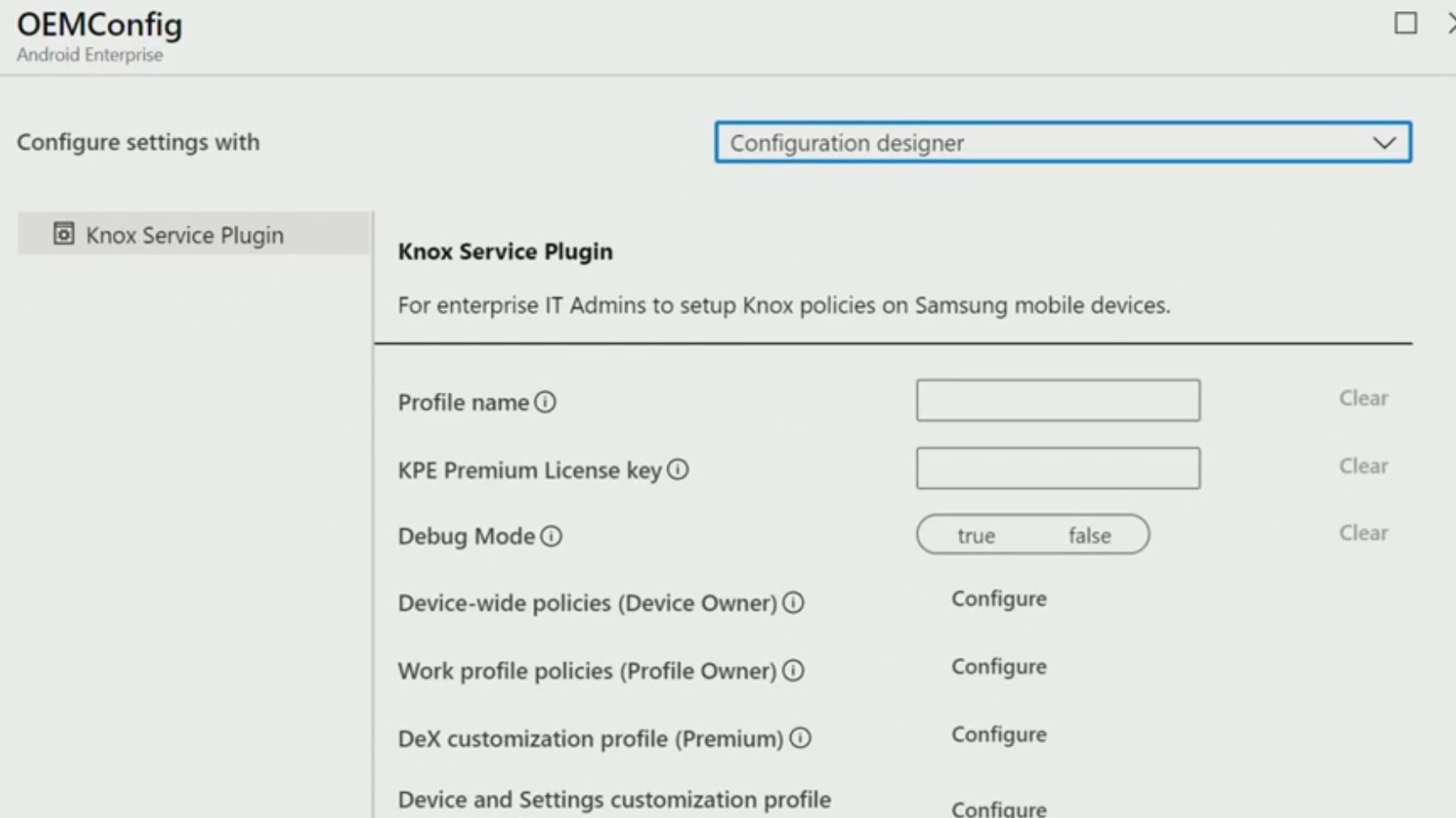Screen dimensions: 1456x818
Task: Click the Knox Service Plugin sidebar icon
Action: click(x=63, y=233)
